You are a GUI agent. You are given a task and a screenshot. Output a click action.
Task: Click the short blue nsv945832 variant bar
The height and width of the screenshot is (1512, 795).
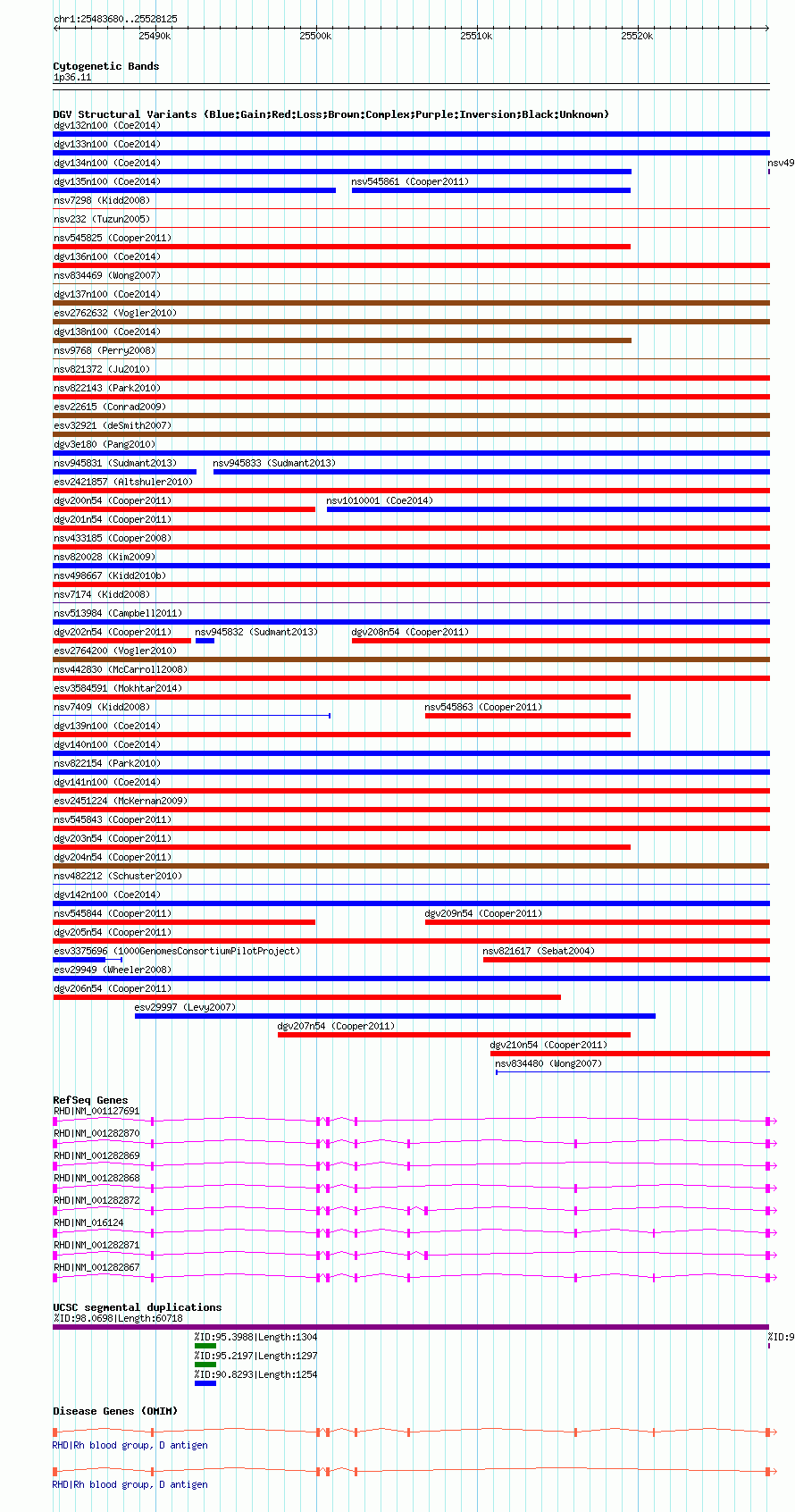(205, 641)
